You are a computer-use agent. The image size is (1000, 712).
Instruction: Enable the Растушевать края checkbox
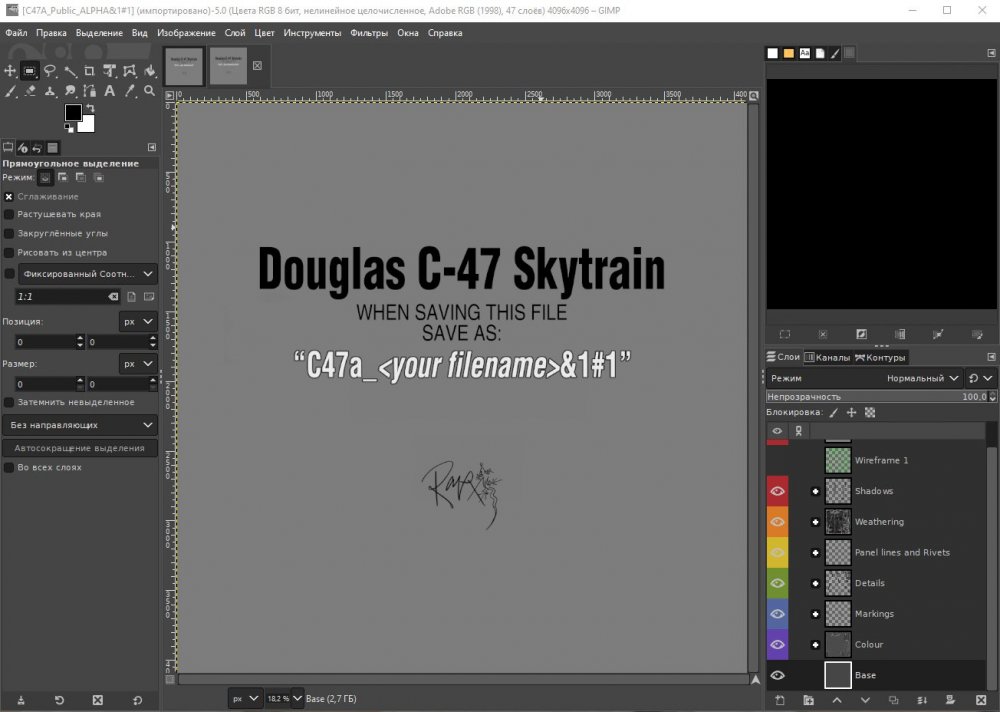coord(9,214)
